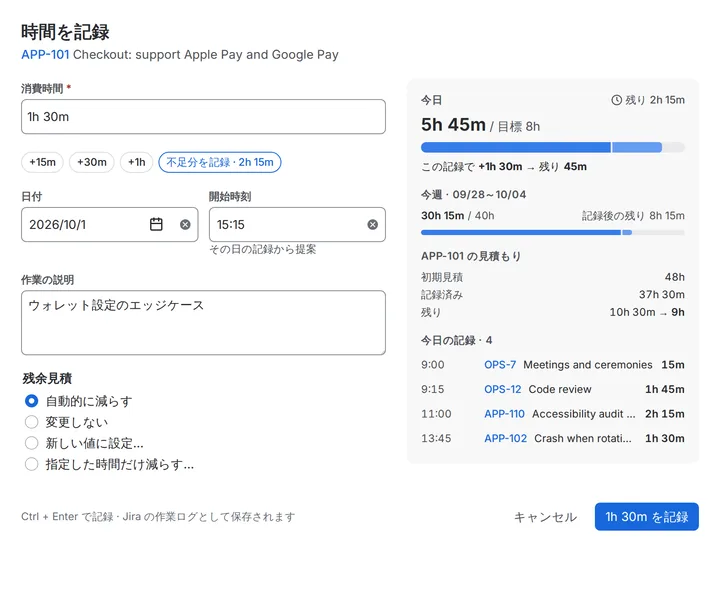This screenshot has height=614, width=720.
Task: Click この記録で +1h 30m summary text
Action: click(504, 166)
